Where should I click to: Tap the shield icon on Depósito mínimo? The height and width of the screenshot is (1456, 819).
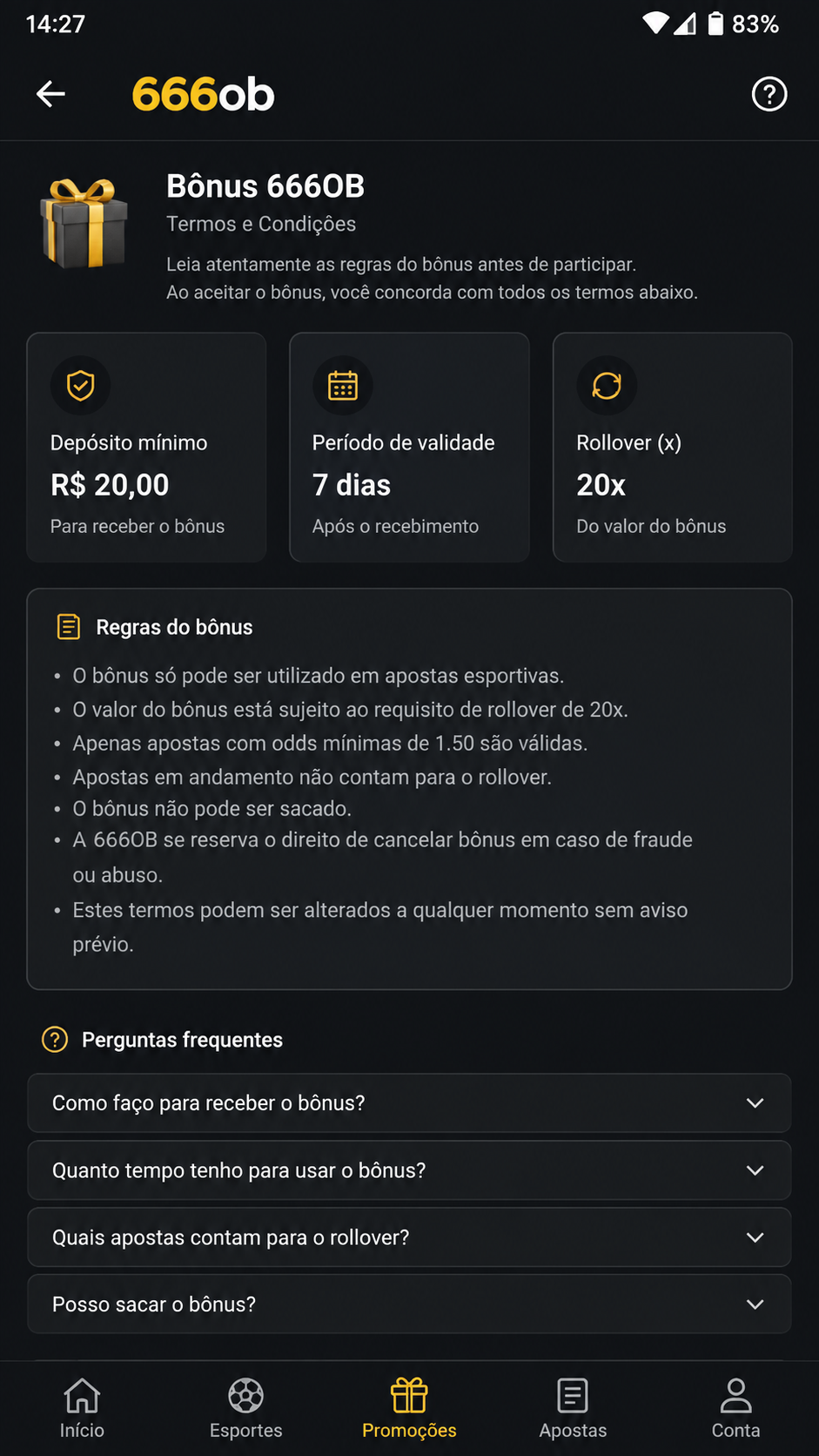click(81, 385)
